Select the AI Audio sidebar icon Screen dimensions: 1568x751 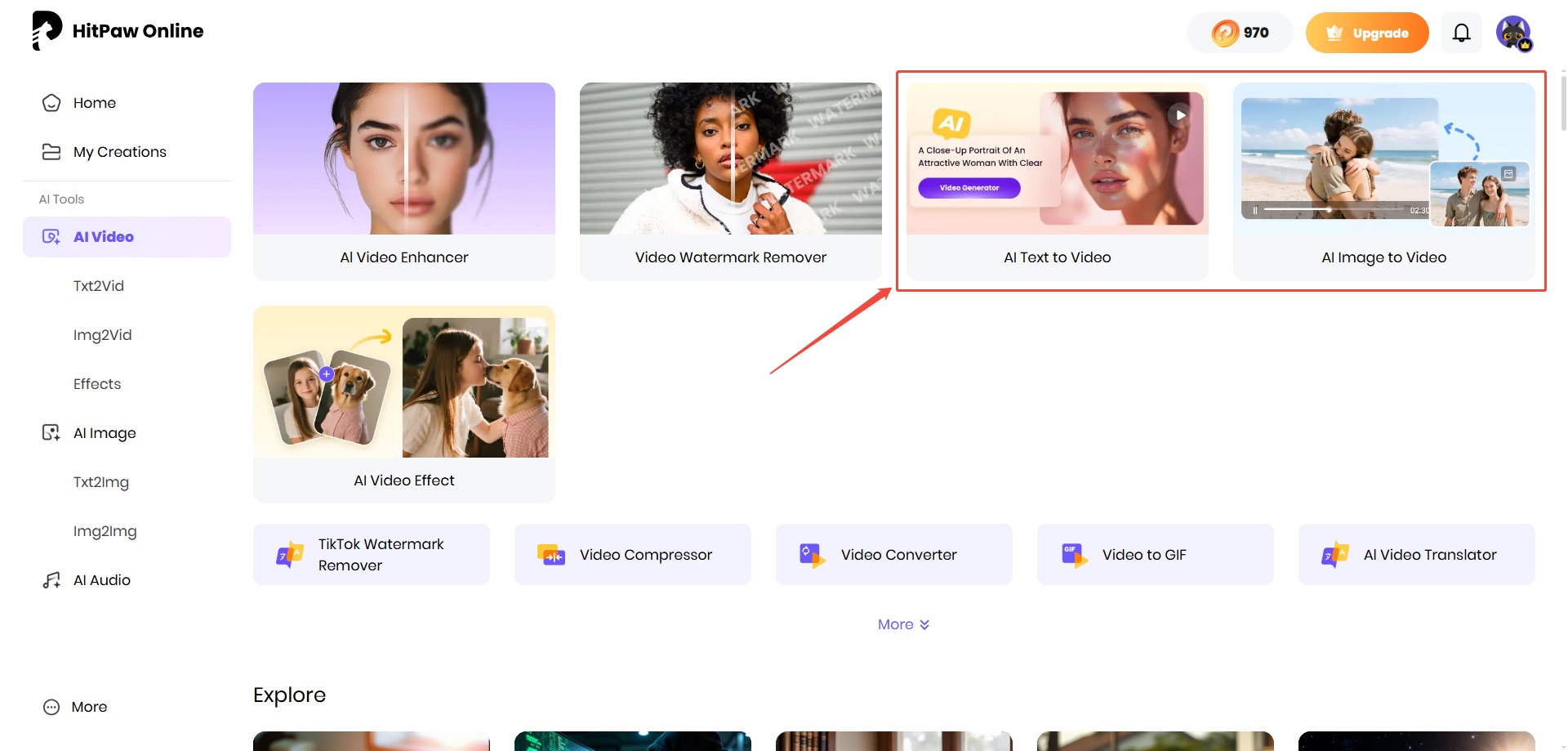click(x=51, y=579)
